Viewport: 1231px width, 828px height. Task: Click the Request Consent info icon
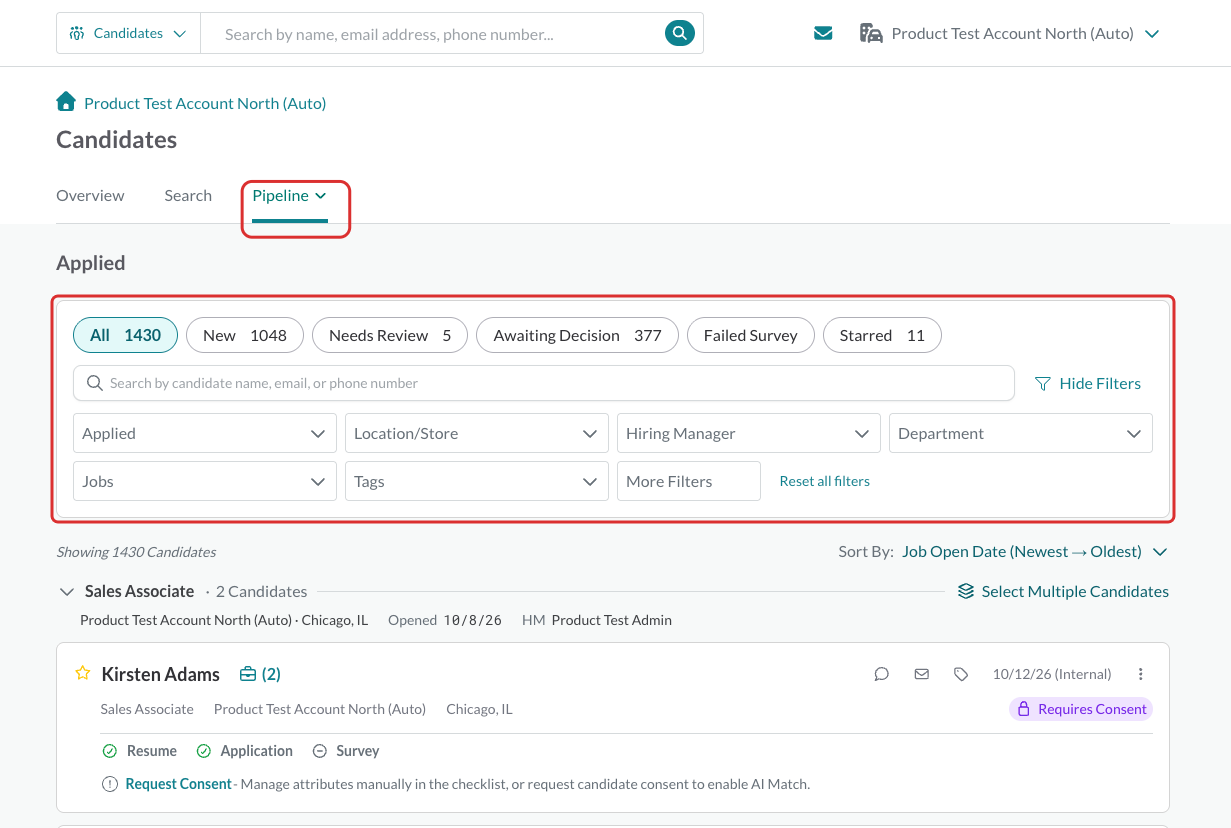click(x=110, y=784)
